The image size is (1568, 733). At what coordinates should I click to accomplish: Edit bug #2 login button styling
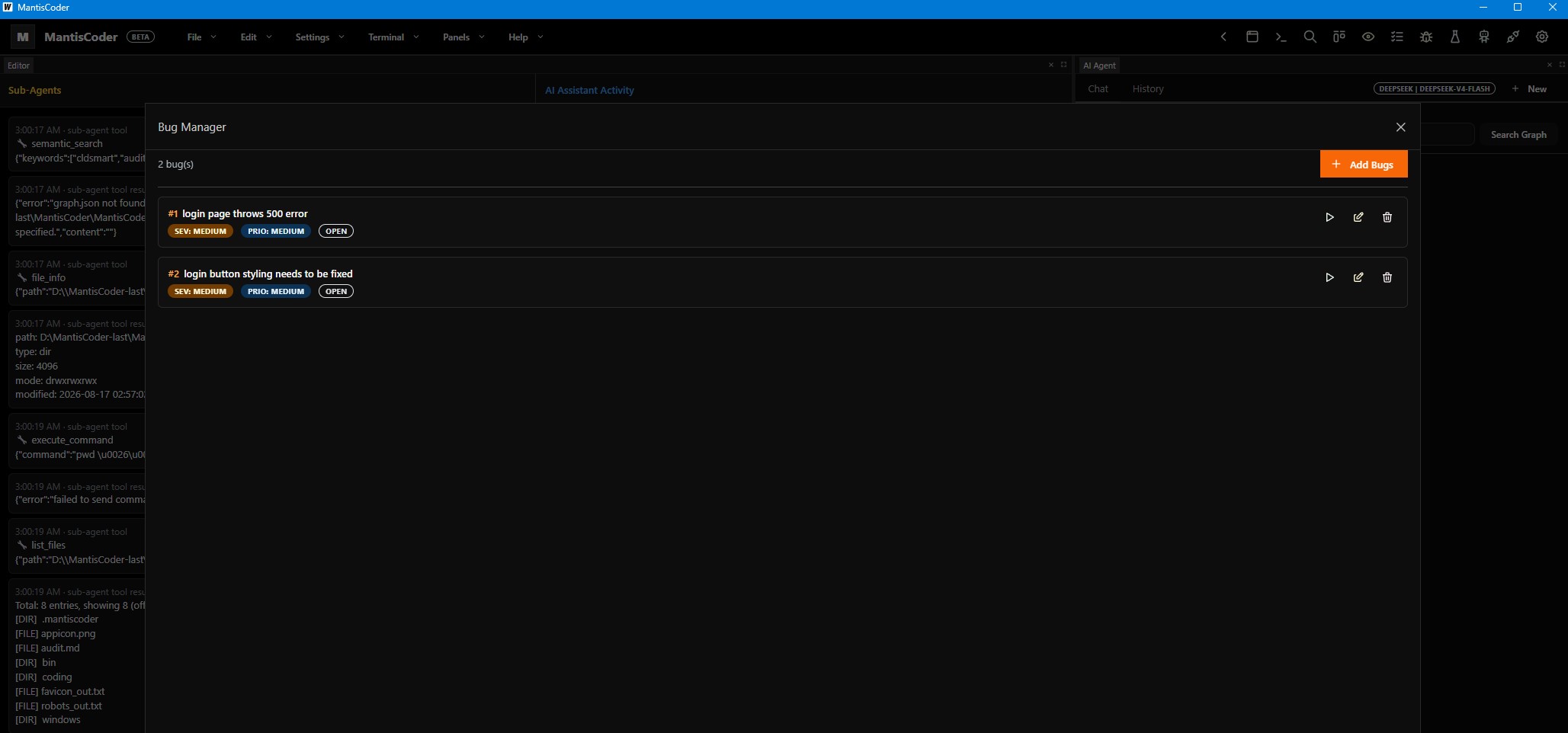pyautogui.click(x=1358, y=277)
